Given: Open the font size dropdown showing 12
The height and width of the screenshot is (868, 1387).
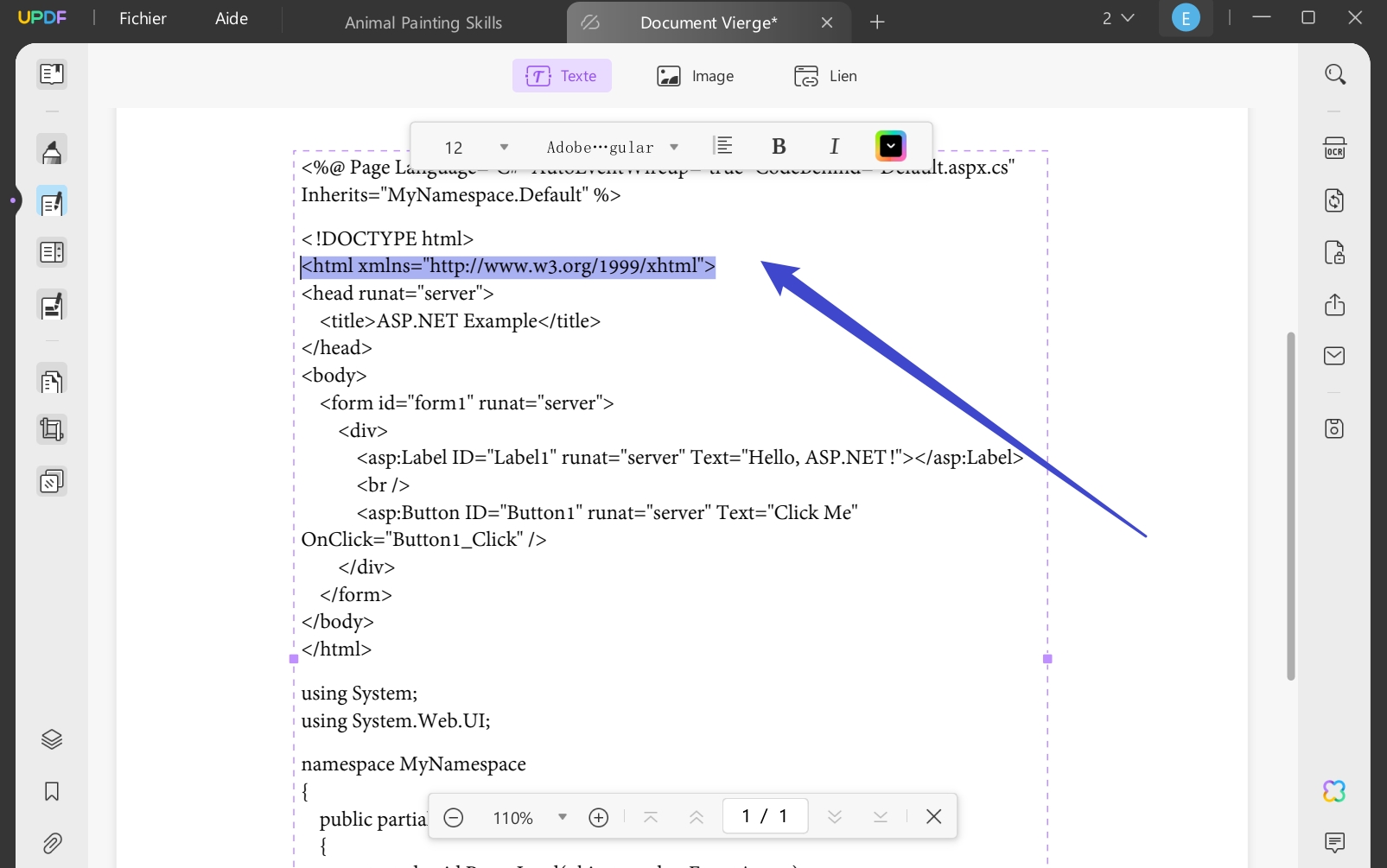Looking at the screenshot, I should pyautogui.click(x=475, y=148).
